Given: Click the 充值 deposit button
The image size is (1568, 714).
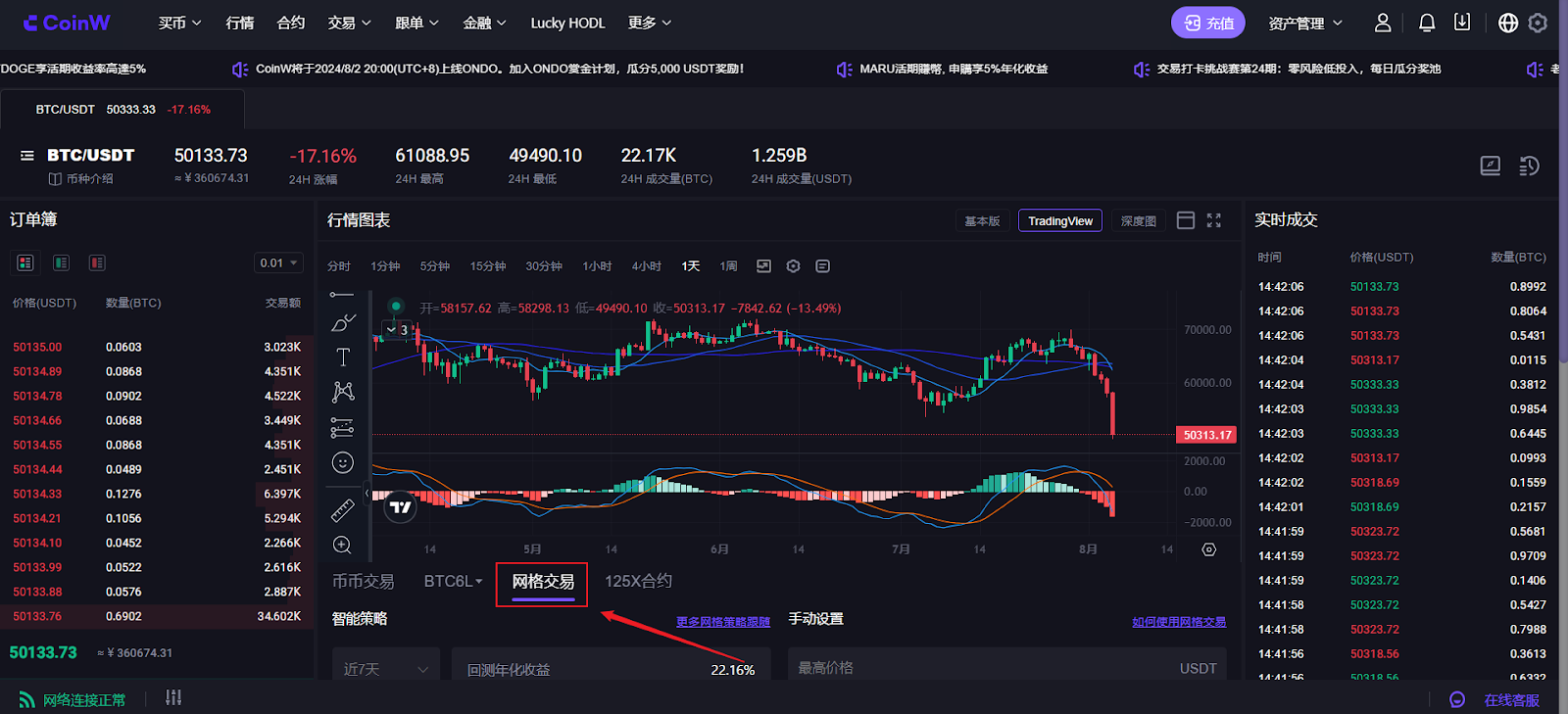Looking at the screenshot, I should (1208, 23).
